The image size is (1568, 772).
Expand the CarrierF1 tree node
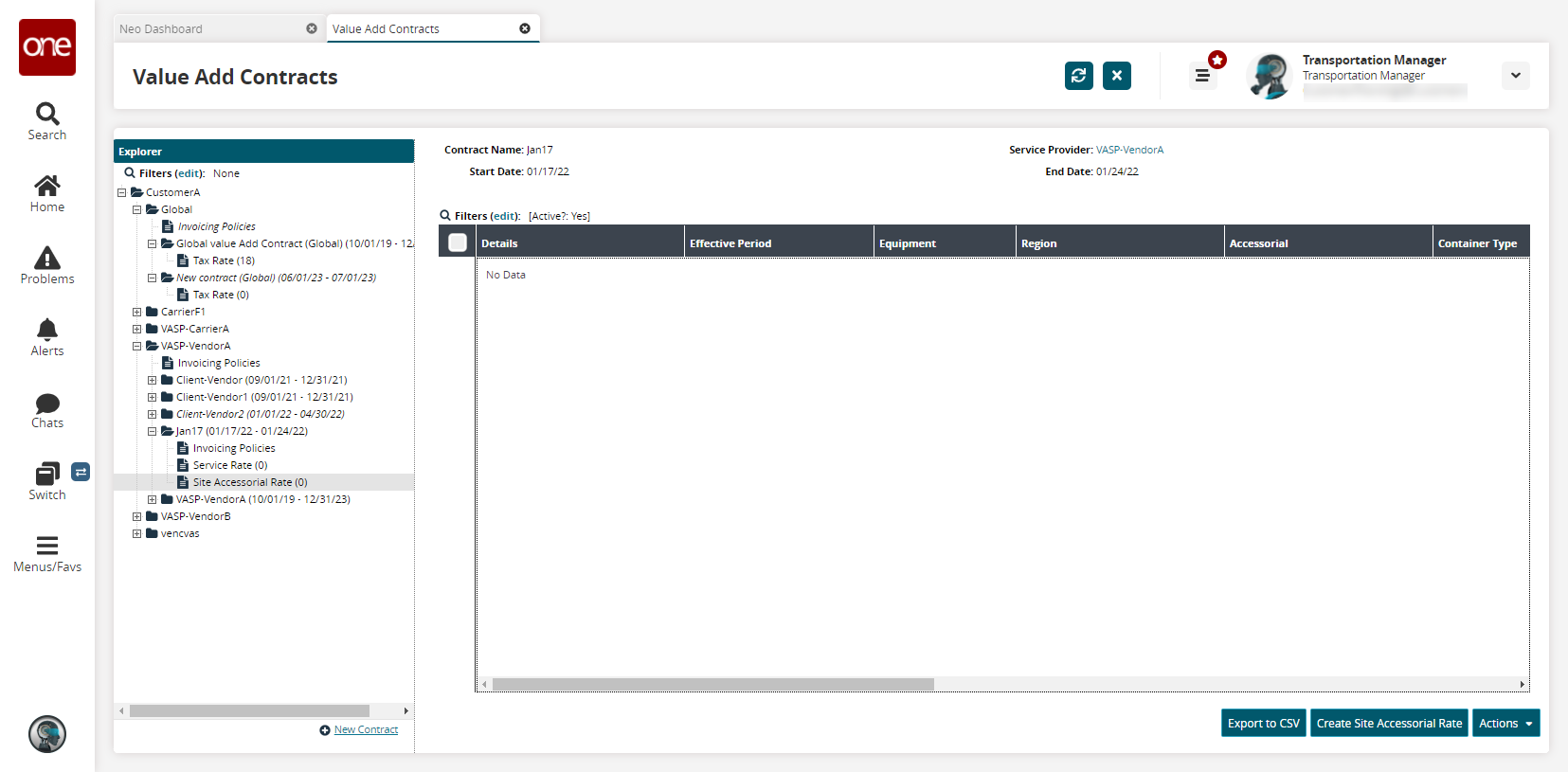pos(136,312)
